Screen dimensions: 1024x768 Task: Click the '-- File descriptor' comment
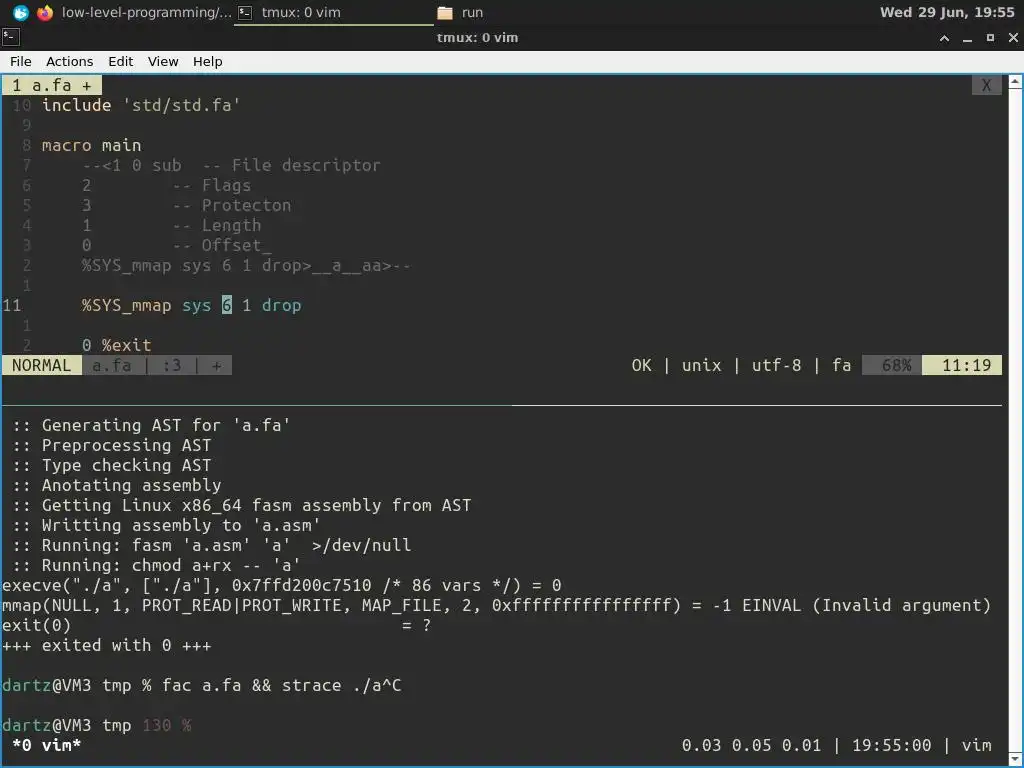click(x=291, y=165)
